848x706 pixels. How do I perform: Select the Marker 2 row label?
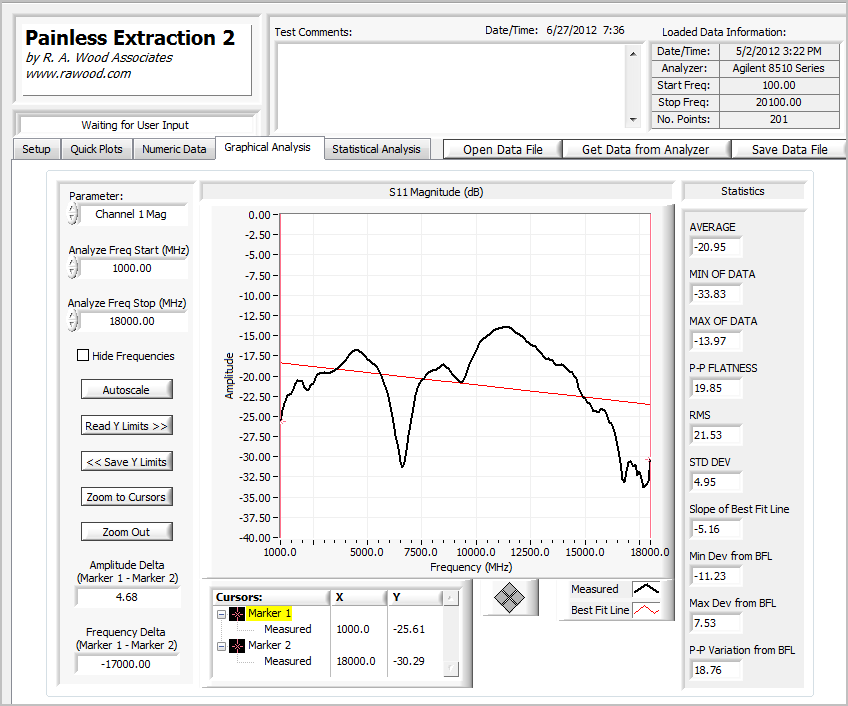click(269, 645)
